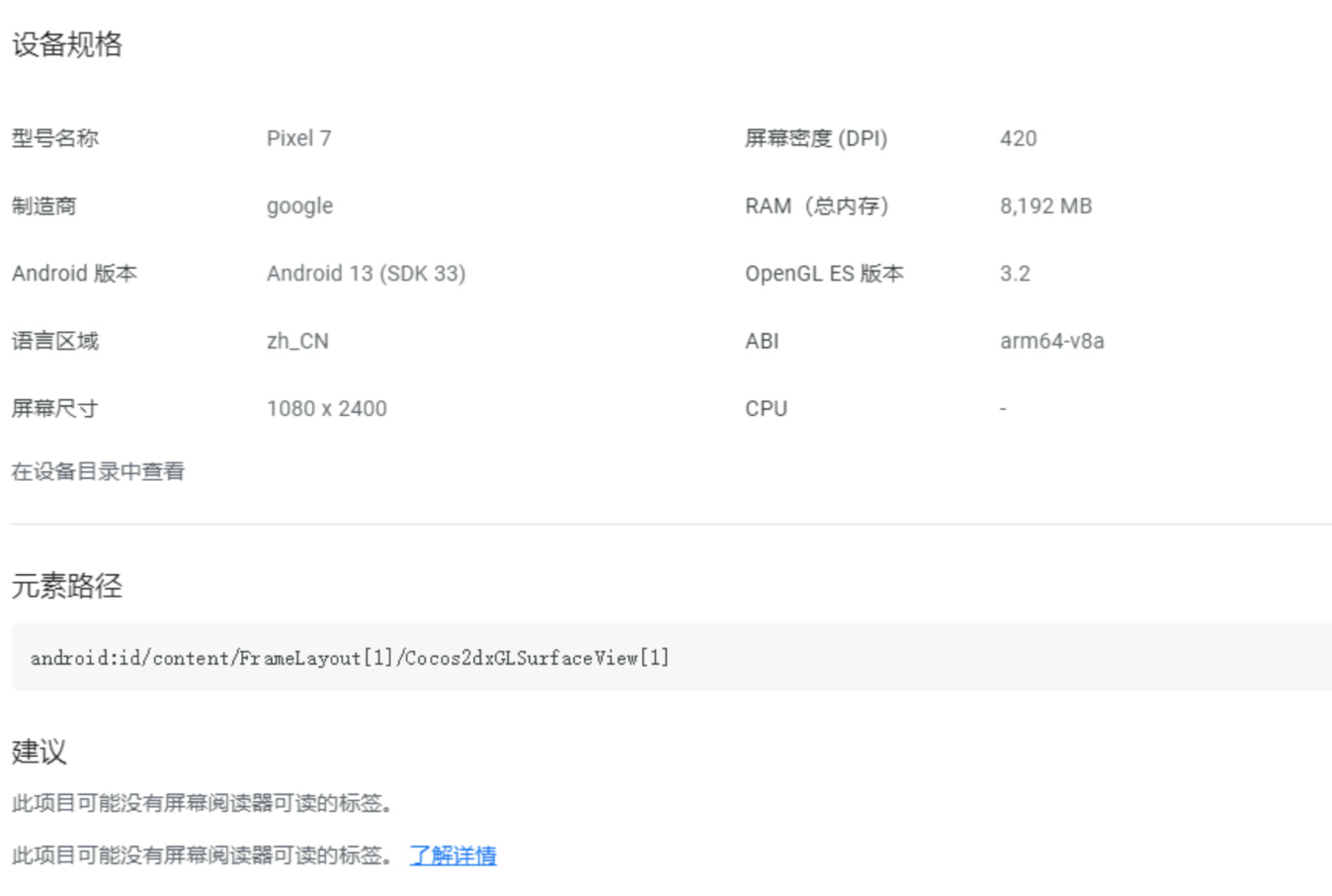Select the Android 13 (SDK 33) value
This screenshot has height=896, width=1332.
pos(366,274)
